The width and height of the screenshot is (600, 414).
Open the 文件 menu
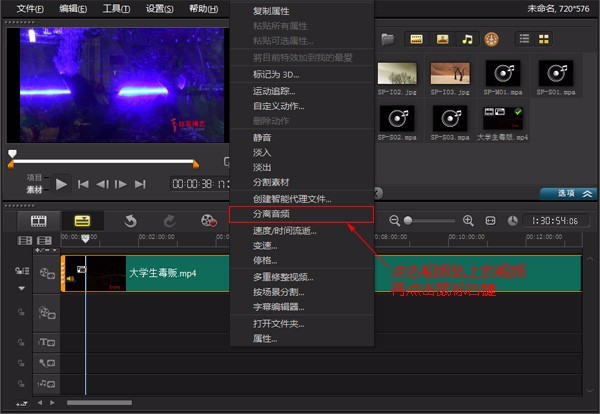(30, 8)
